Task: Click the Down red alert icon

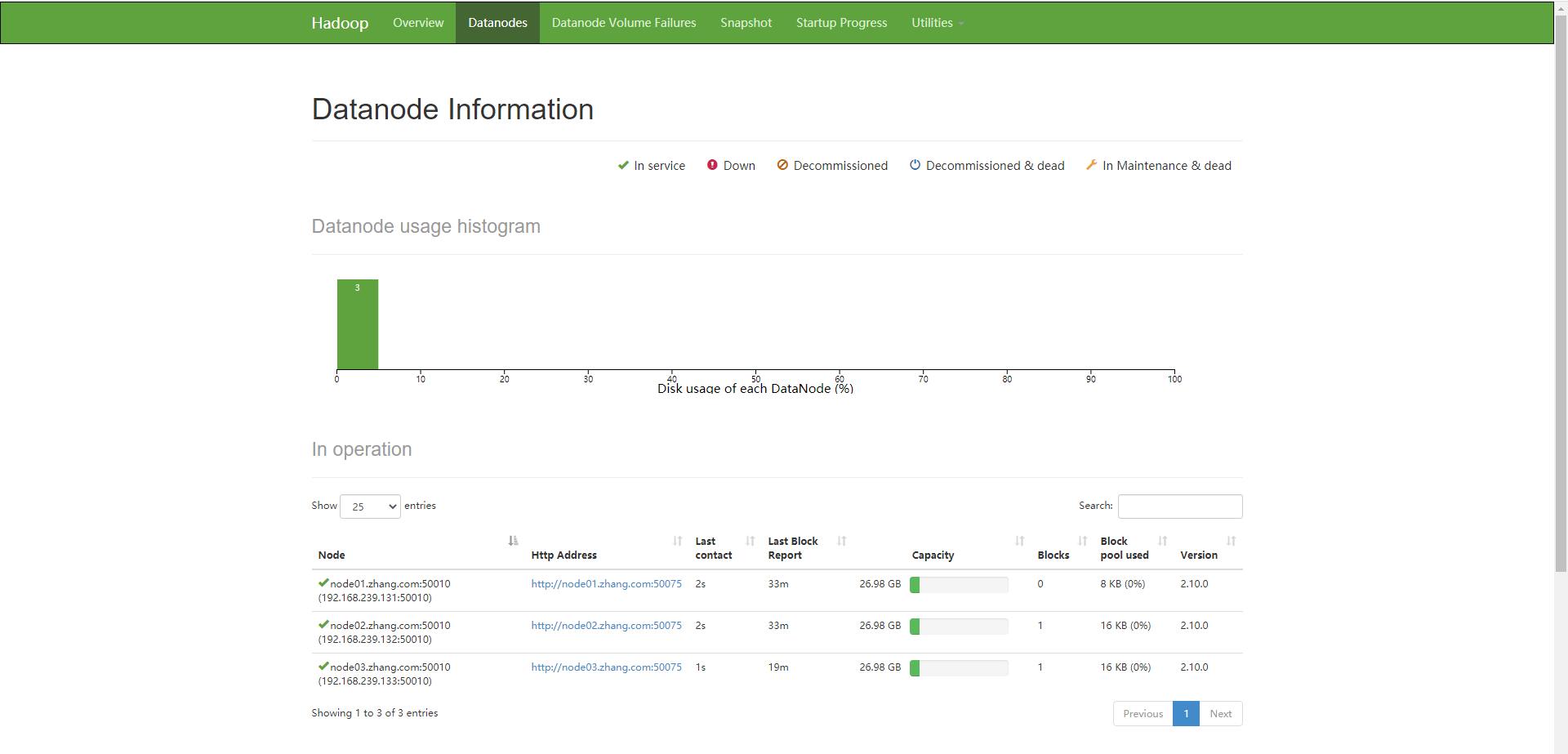Action: point(712,165)
